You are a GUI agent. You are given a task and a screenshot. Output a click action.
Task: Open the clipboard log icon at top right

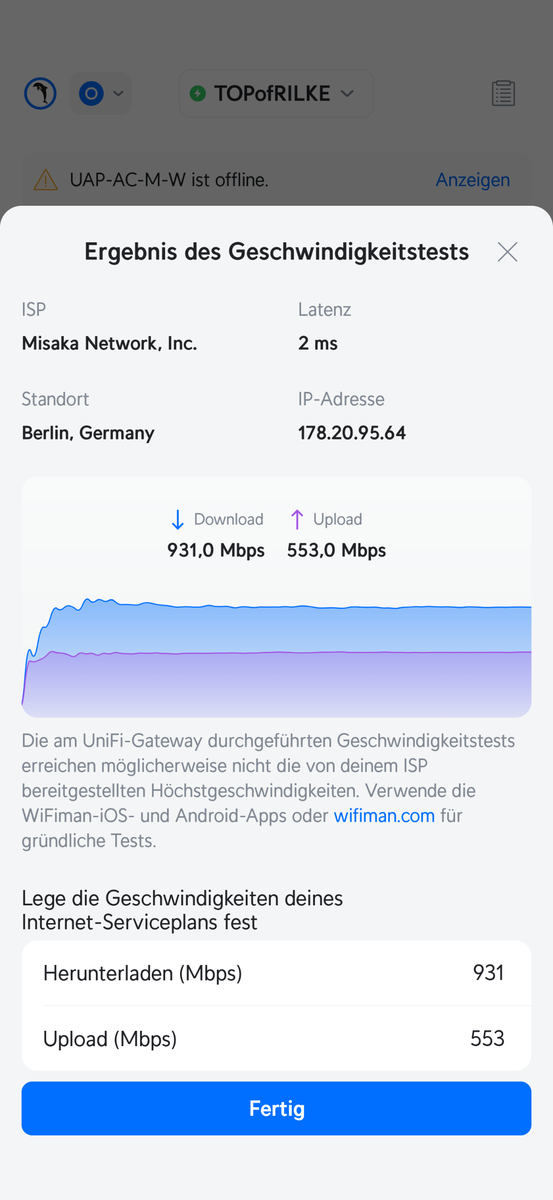(x=503, y=94)
